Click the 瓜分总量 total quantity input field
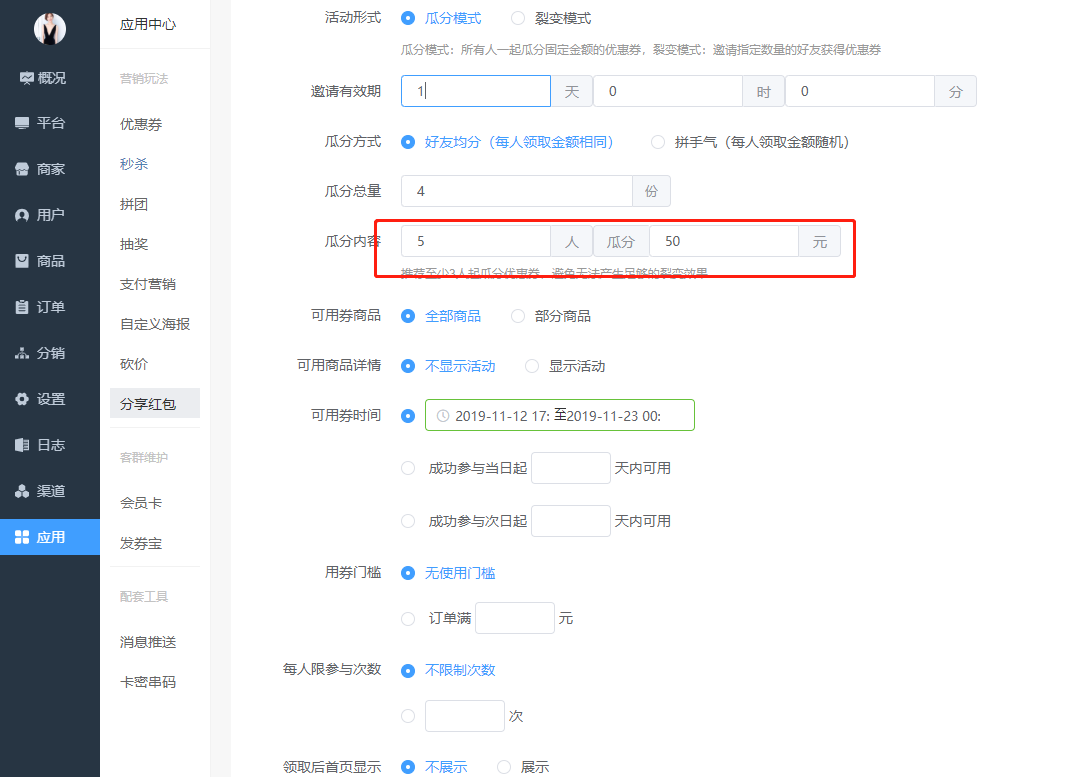1071x777 pixels. coord(516,191)
